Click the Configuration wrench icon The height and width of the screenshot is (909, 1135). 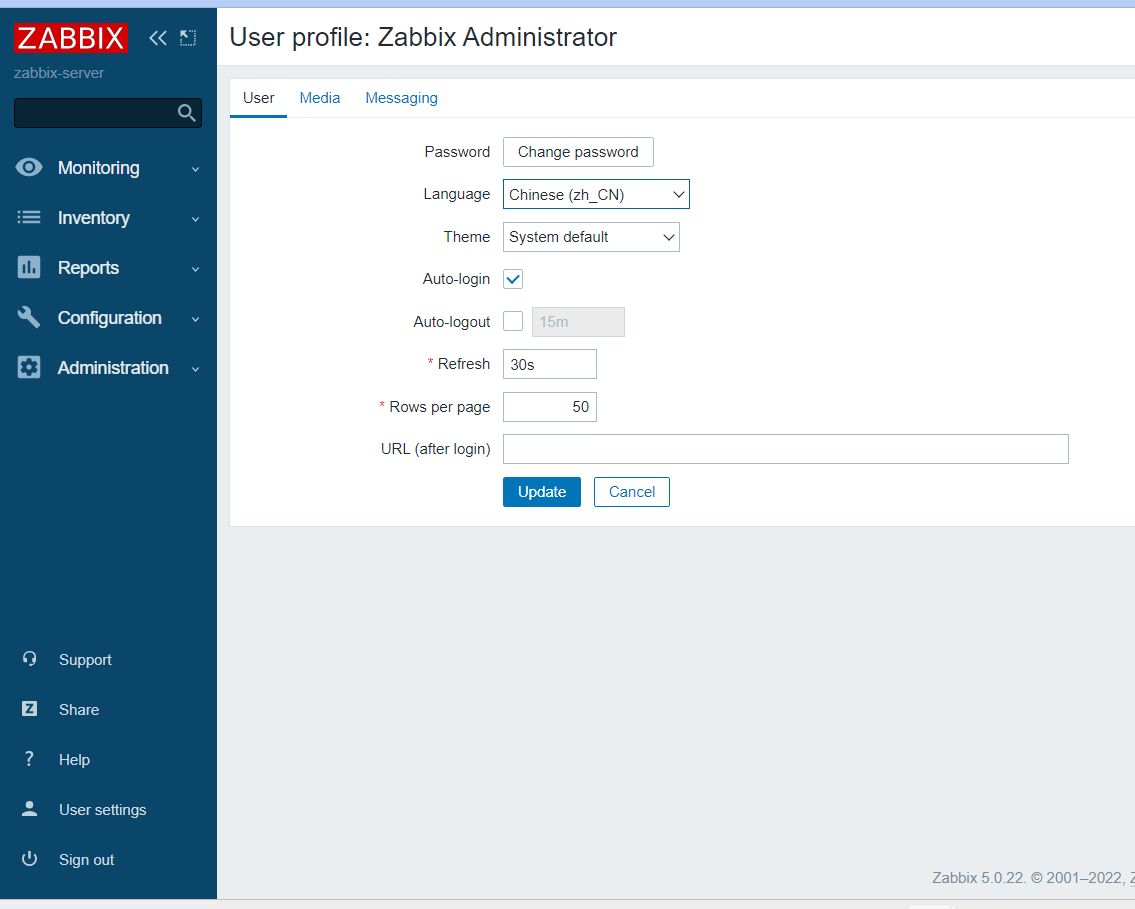coord(29,317)
